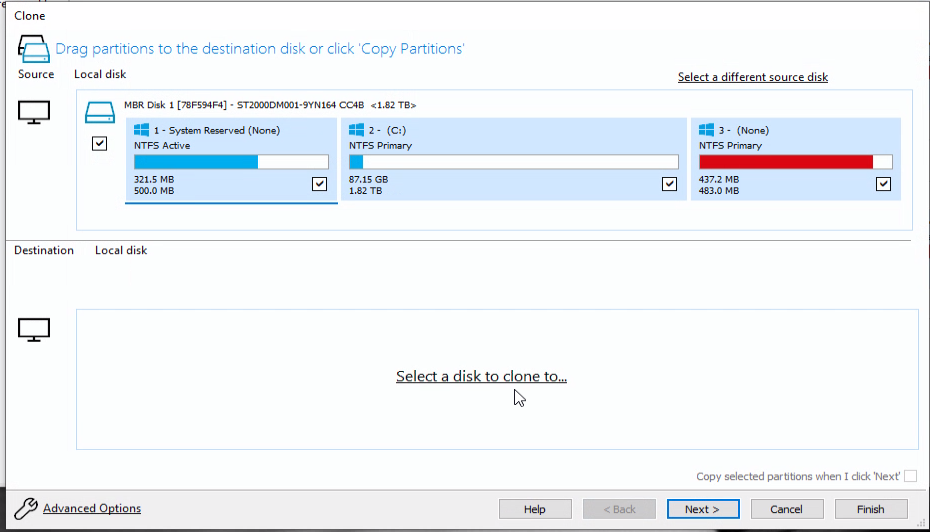Image resolution: width=930 pixels, height=532 pixels.
Task: Click the 'Destination' label
Action: click(x=44, y=250)
